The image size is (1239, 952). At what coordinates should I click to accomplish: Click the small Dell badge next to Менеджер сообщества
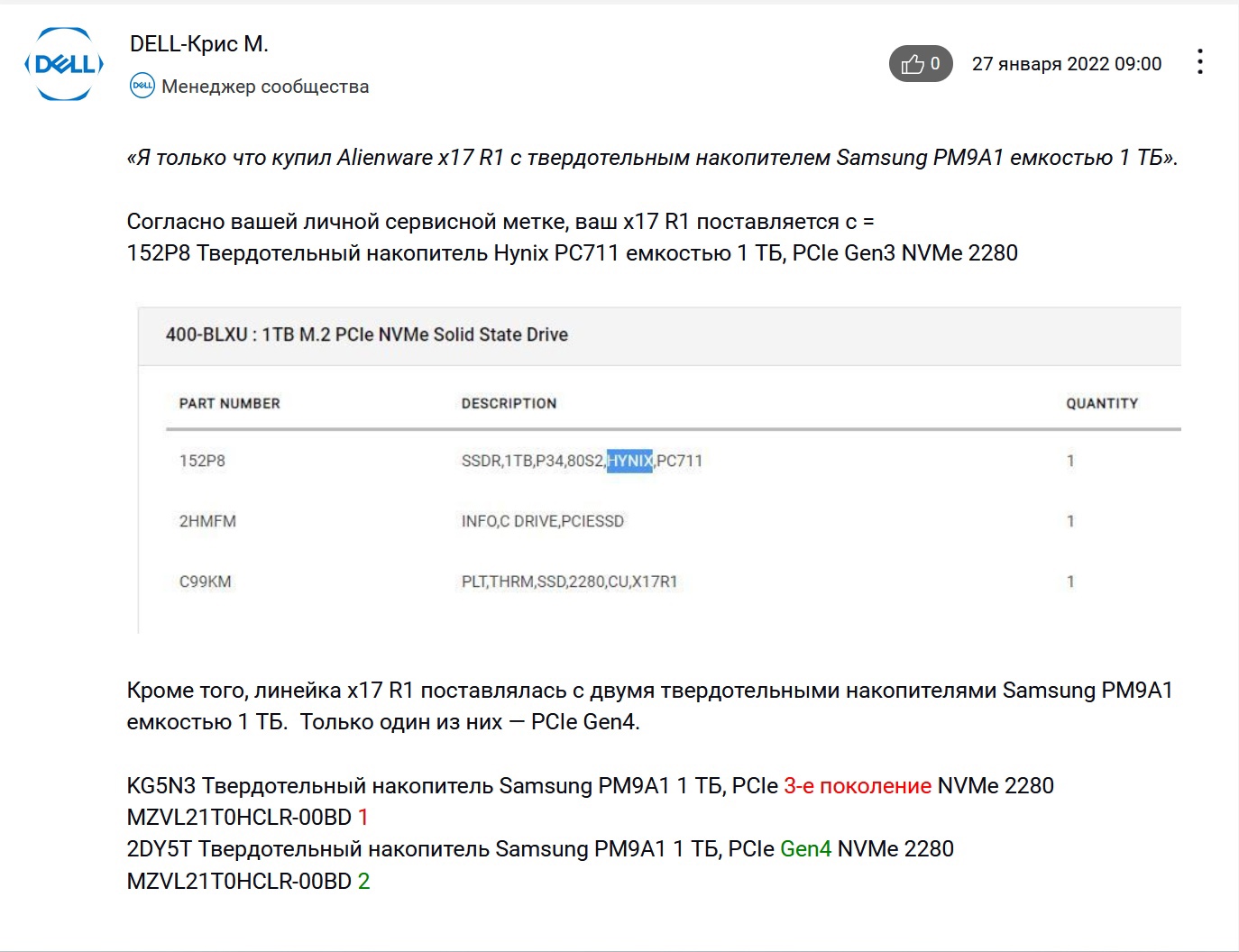[x=142, y=87]
